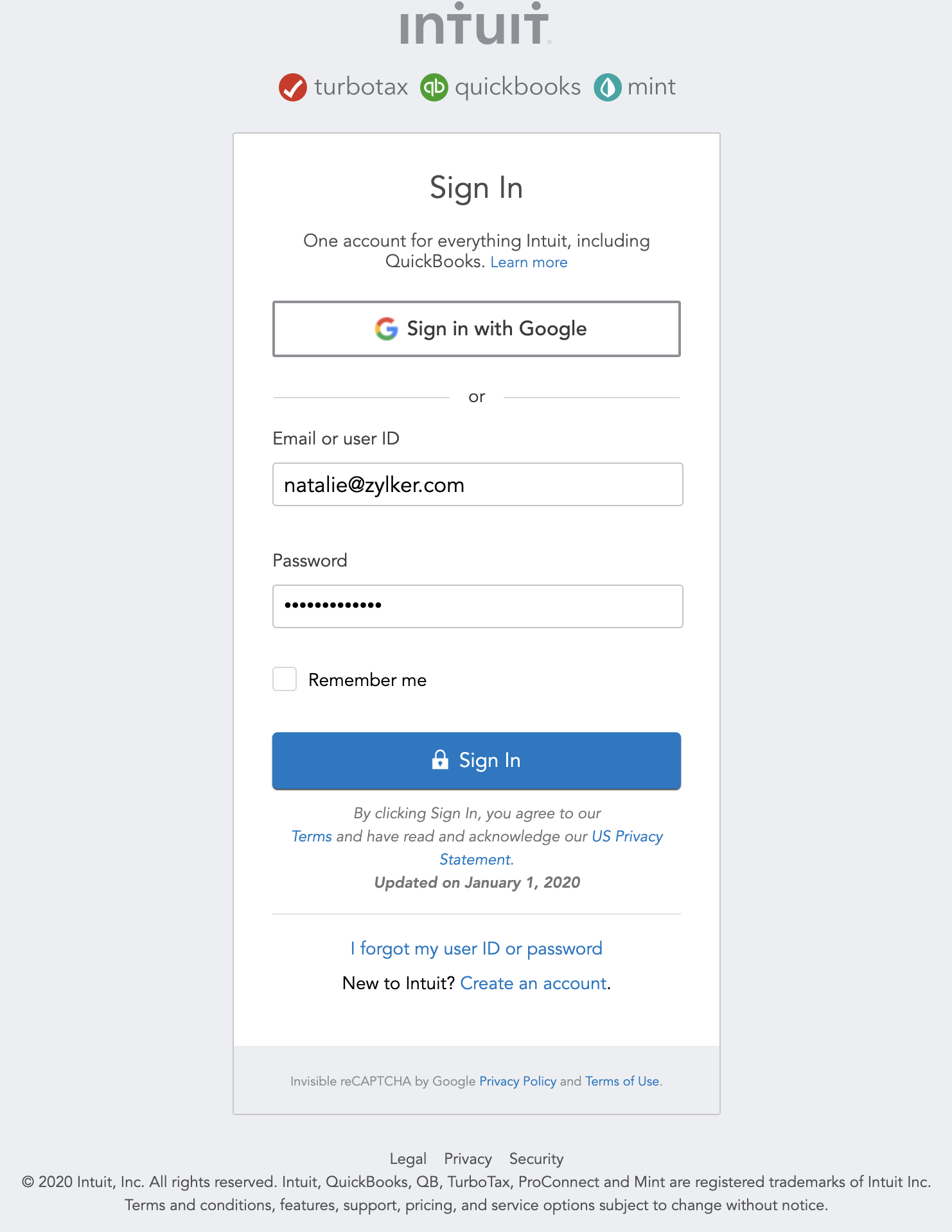
Task: Open the Security footer link
Action: click(x=536, y=1159)
